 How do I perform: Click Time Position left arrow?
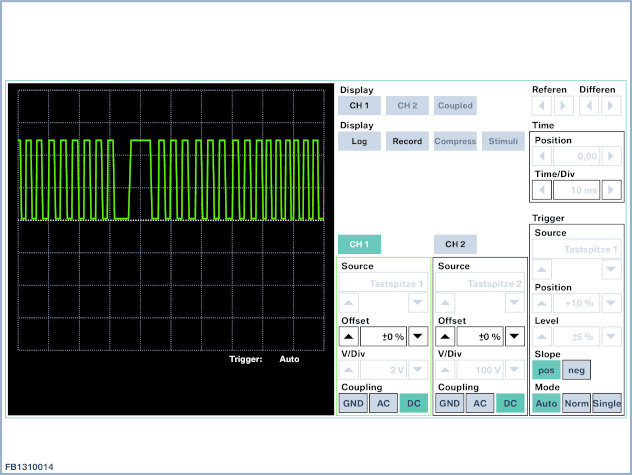point(540,157)
